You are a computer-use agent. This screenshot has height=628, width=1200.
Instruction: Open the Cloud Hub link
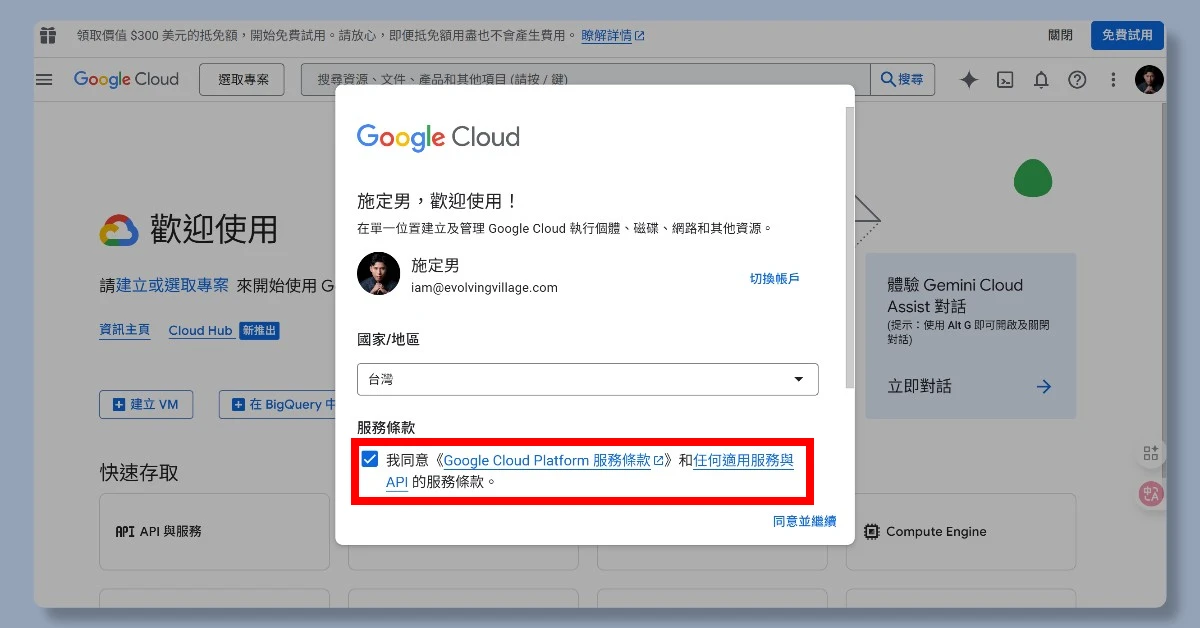pos(200,330)
